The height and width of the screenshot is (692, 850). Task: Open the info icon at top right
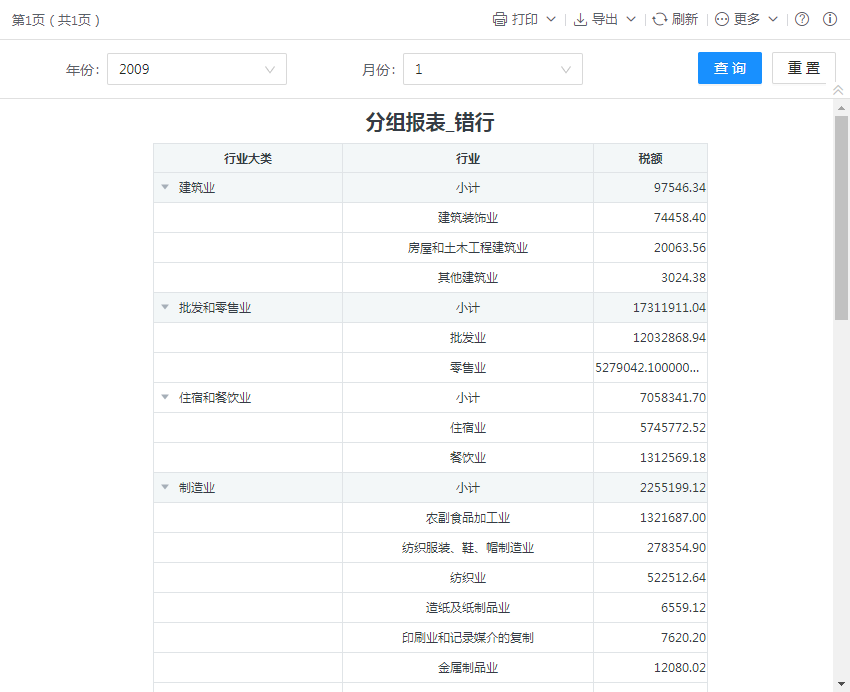pyautogui.click(x=830, y=20)
